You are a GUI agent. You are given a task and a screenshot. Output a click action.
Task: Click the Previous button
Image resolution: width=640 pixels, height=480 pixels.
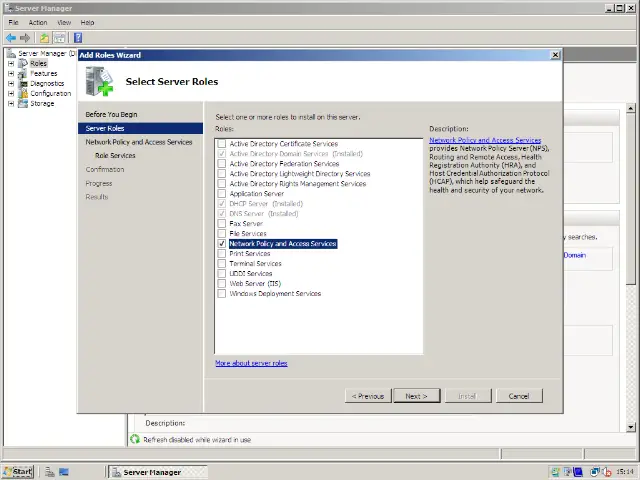pos(368,396)
